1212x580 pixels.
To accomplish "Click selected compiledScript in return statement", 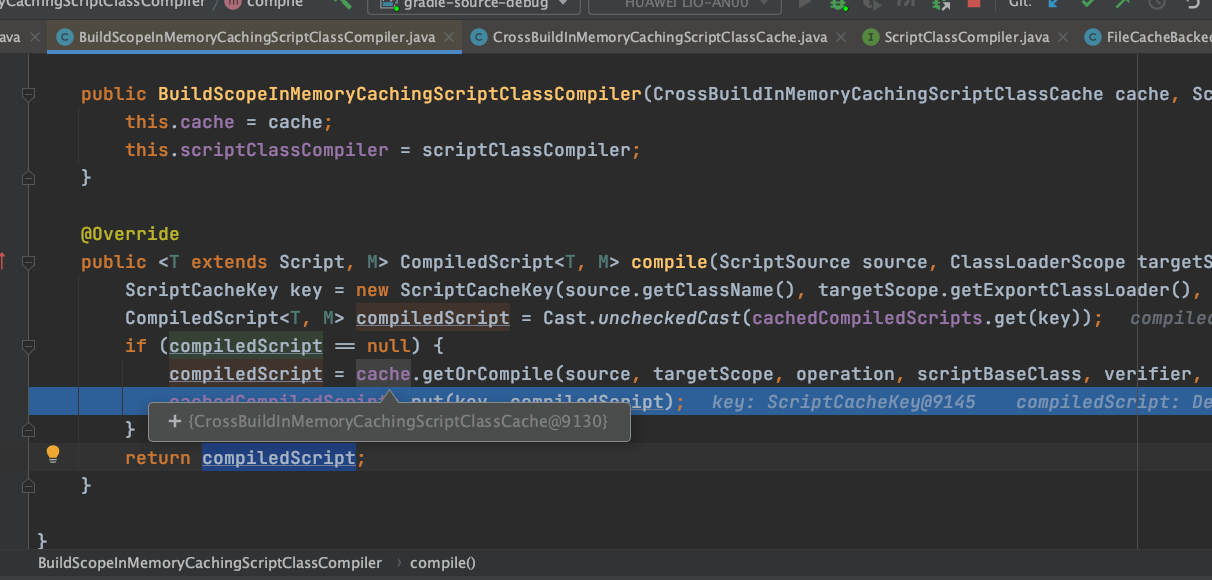I will 279,458.
